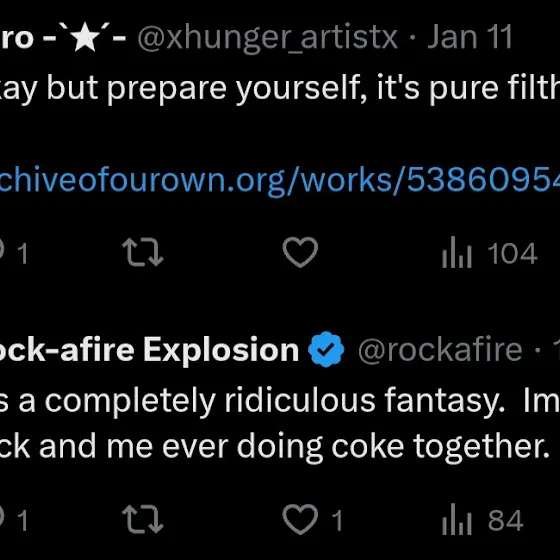
Task: Reply to the Rock-afire Explosion tweet
Action: tap(12, 520)
